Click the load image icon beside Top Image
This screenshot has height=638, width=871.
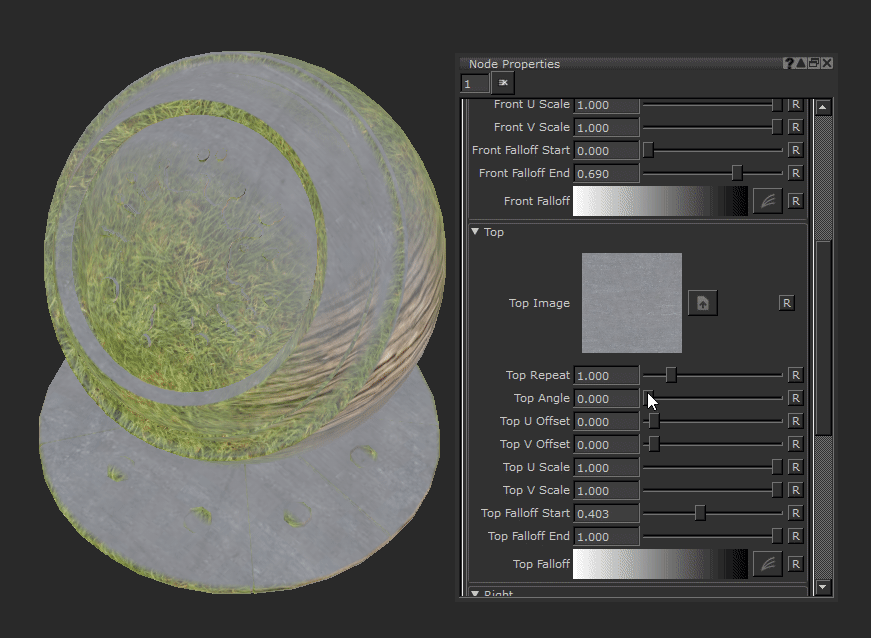(x=702, y=303)
